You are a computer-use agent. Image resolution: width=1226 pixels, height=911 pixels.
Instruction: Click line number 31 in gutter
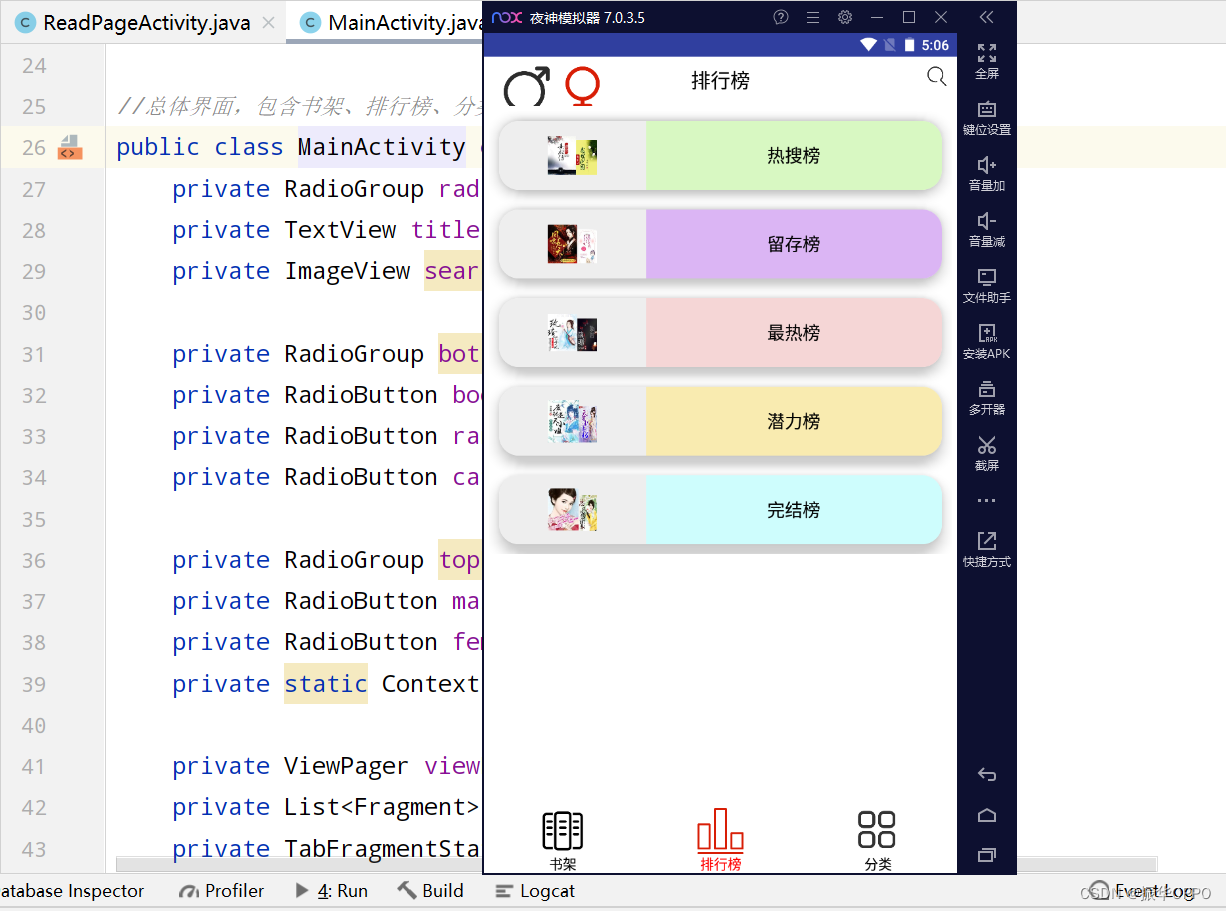(34, 354)
